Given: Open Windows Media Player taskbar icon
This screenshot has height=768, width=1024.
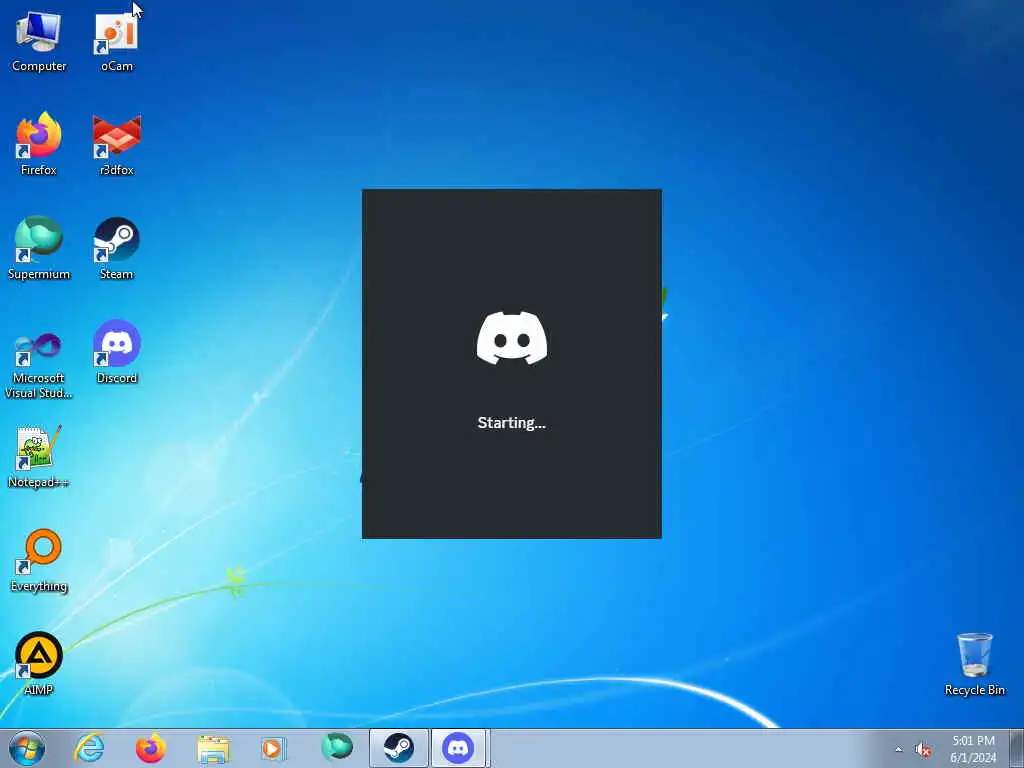Looking at the screenshot, I should [273, 748].
